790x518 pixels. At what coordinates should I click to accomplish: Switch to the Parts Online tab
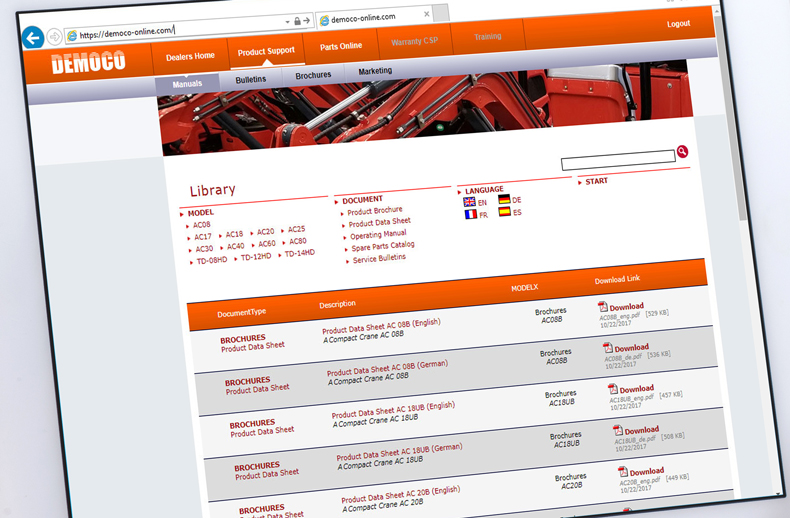pyautogui.click(x=341, y=46)
